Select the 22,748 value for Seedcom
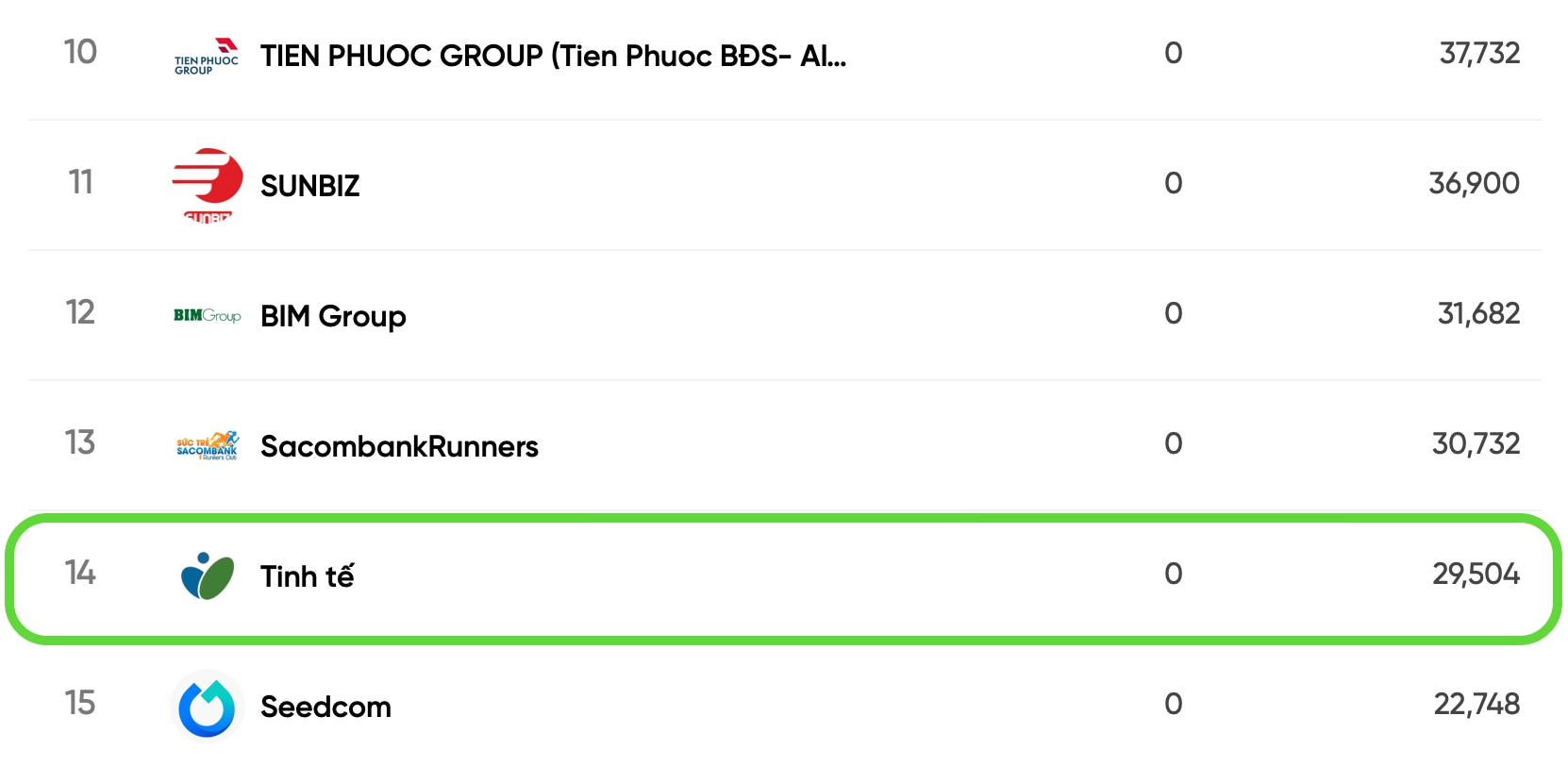The width and height of the screenshot is (1568, 766). coord(1476,704)
